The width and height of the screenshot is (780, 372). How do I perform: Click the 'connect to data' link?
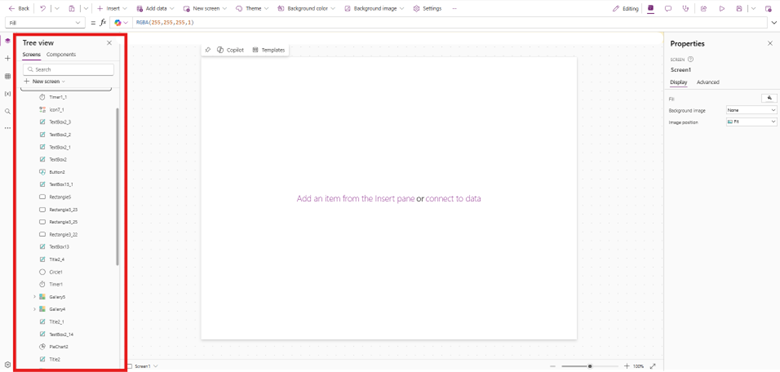point(453,198)
